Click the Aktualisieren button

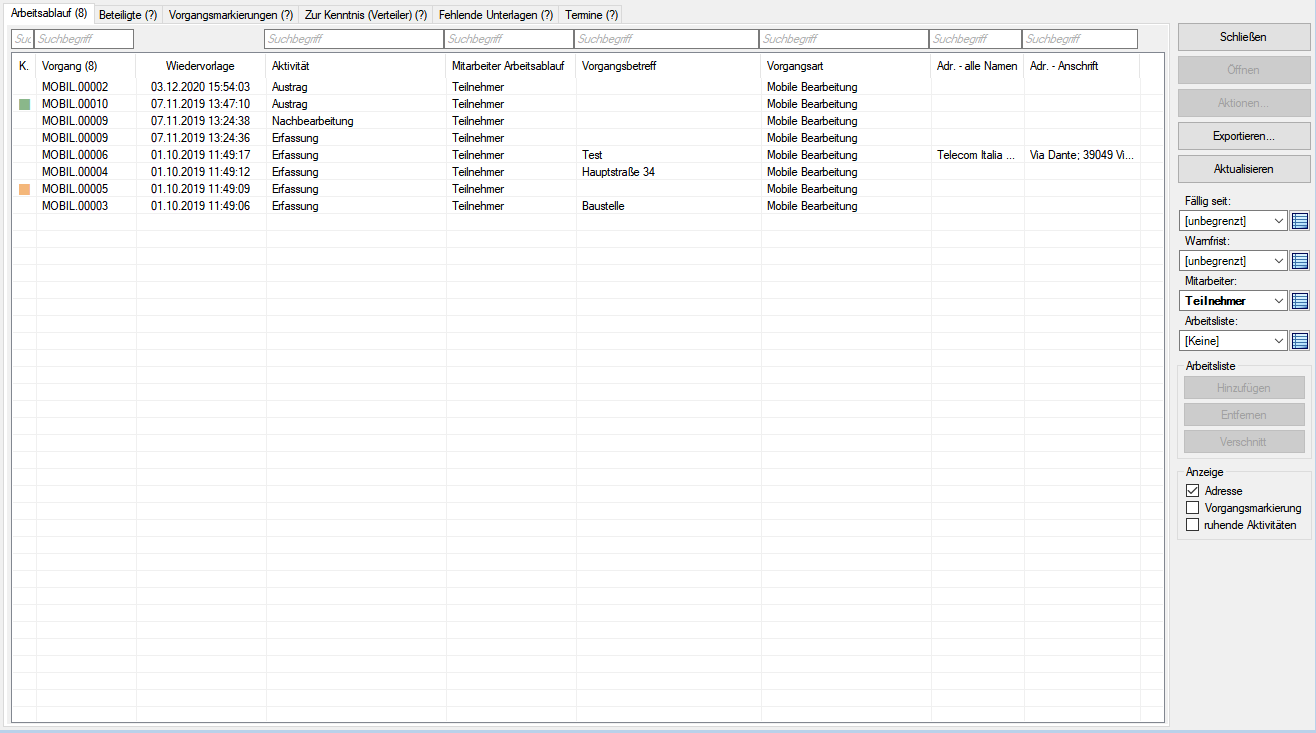(x=1243, y=169)
